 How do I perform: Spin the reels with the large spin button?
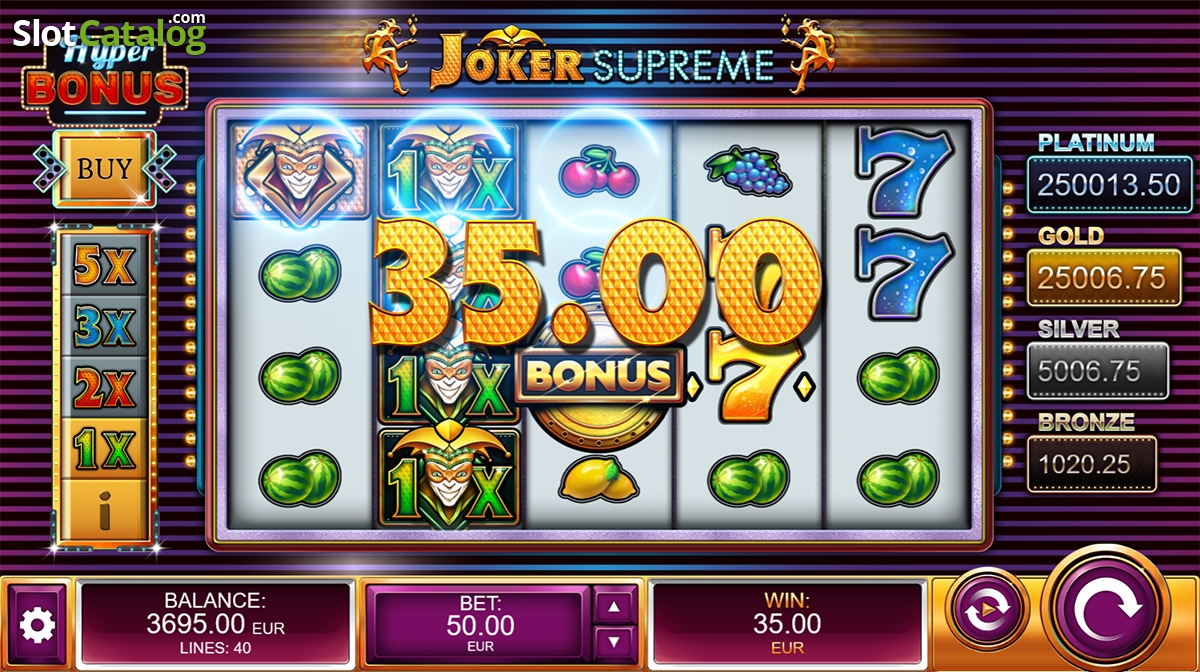click(x=1110, y=607)
